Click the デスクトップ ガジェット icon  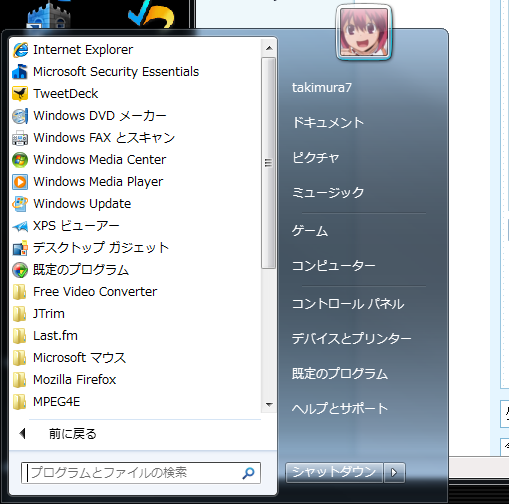[20, 248]
